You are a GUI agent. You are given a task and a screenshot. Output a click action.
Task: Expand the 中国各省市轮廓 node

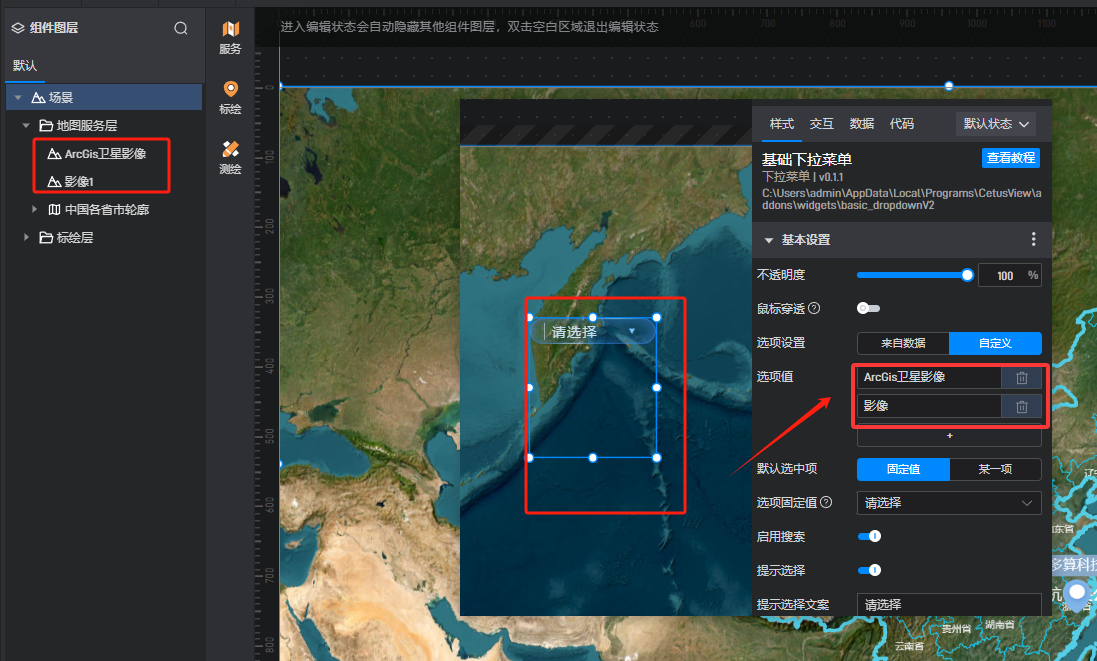34,209
